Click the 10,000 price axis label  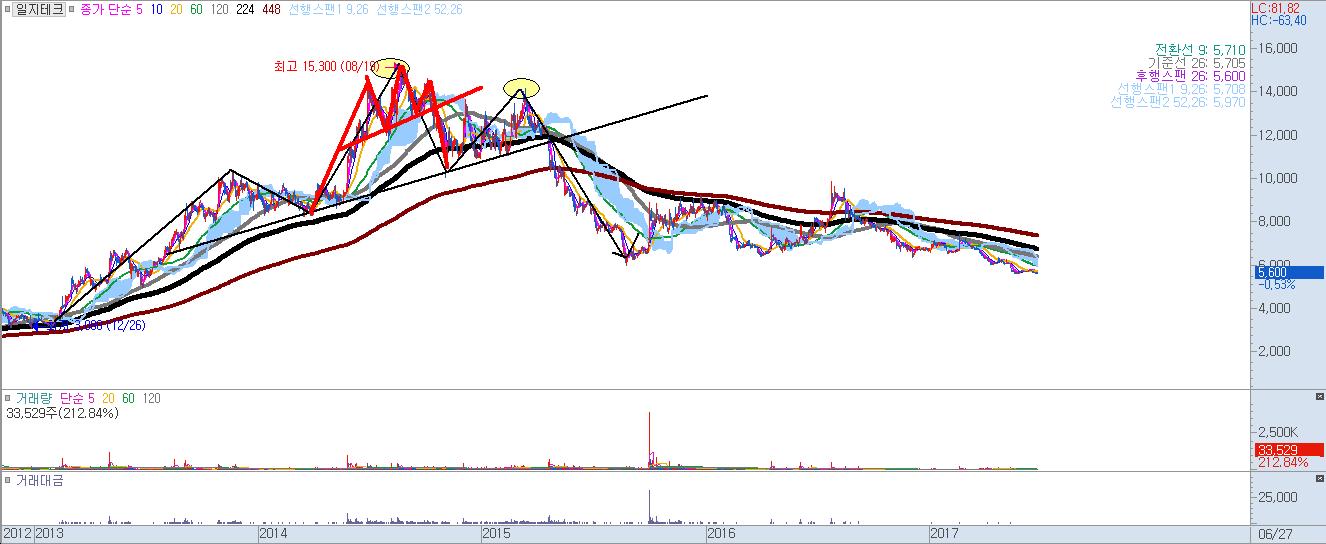pyautogui.click(x=1279, y=178)
